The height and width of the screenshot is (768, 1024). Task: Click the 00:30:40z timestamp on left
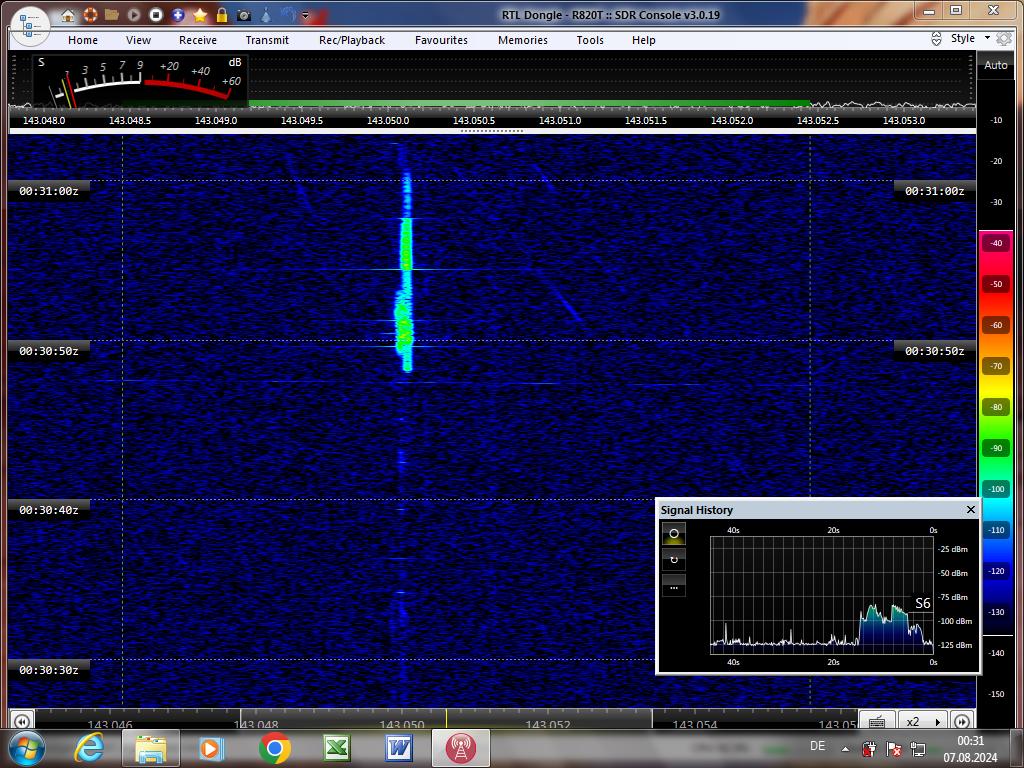click(x=48, y=511)
